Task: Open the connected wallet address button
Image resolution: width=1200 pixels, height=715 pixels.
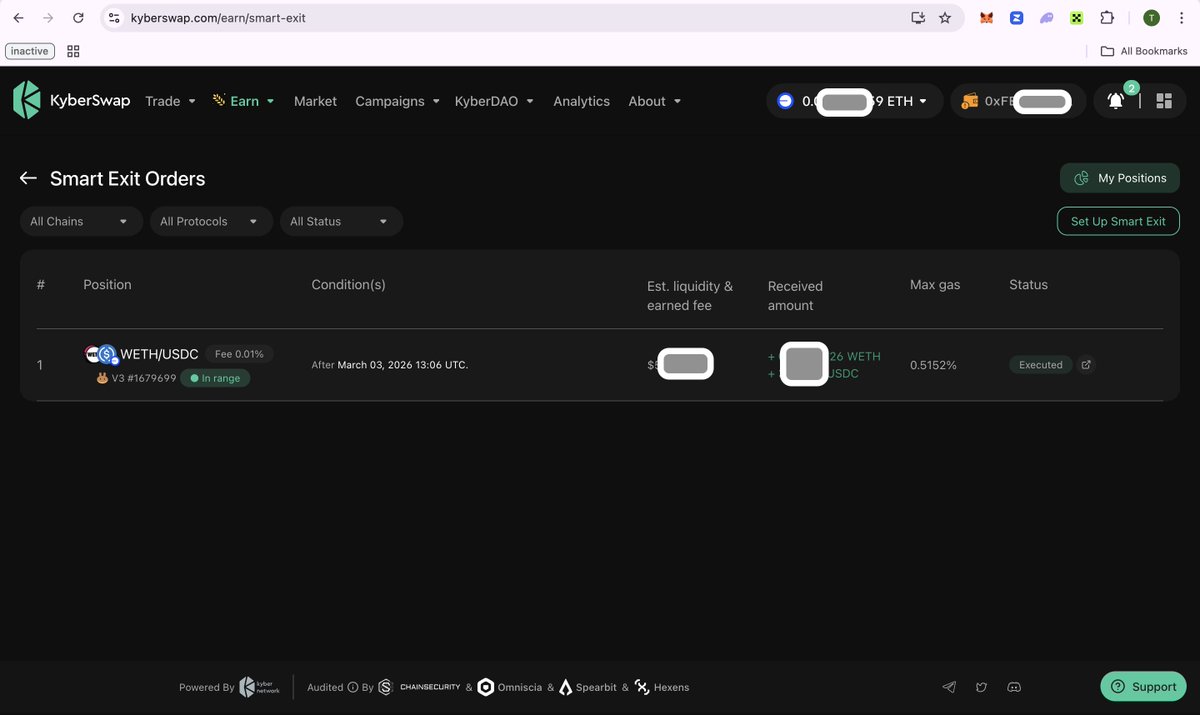Action: tap(1018, 101)
